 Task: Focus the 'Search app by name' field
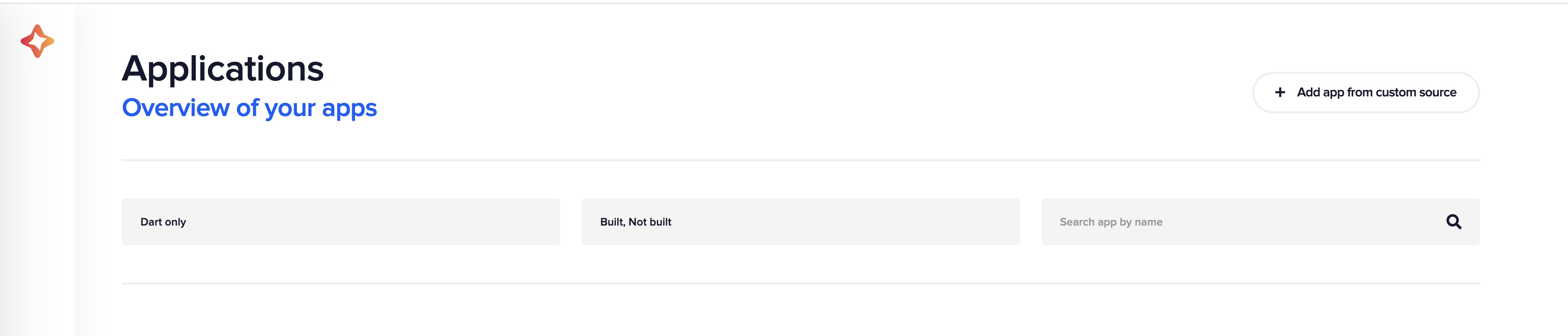[x=1242, y=221]
